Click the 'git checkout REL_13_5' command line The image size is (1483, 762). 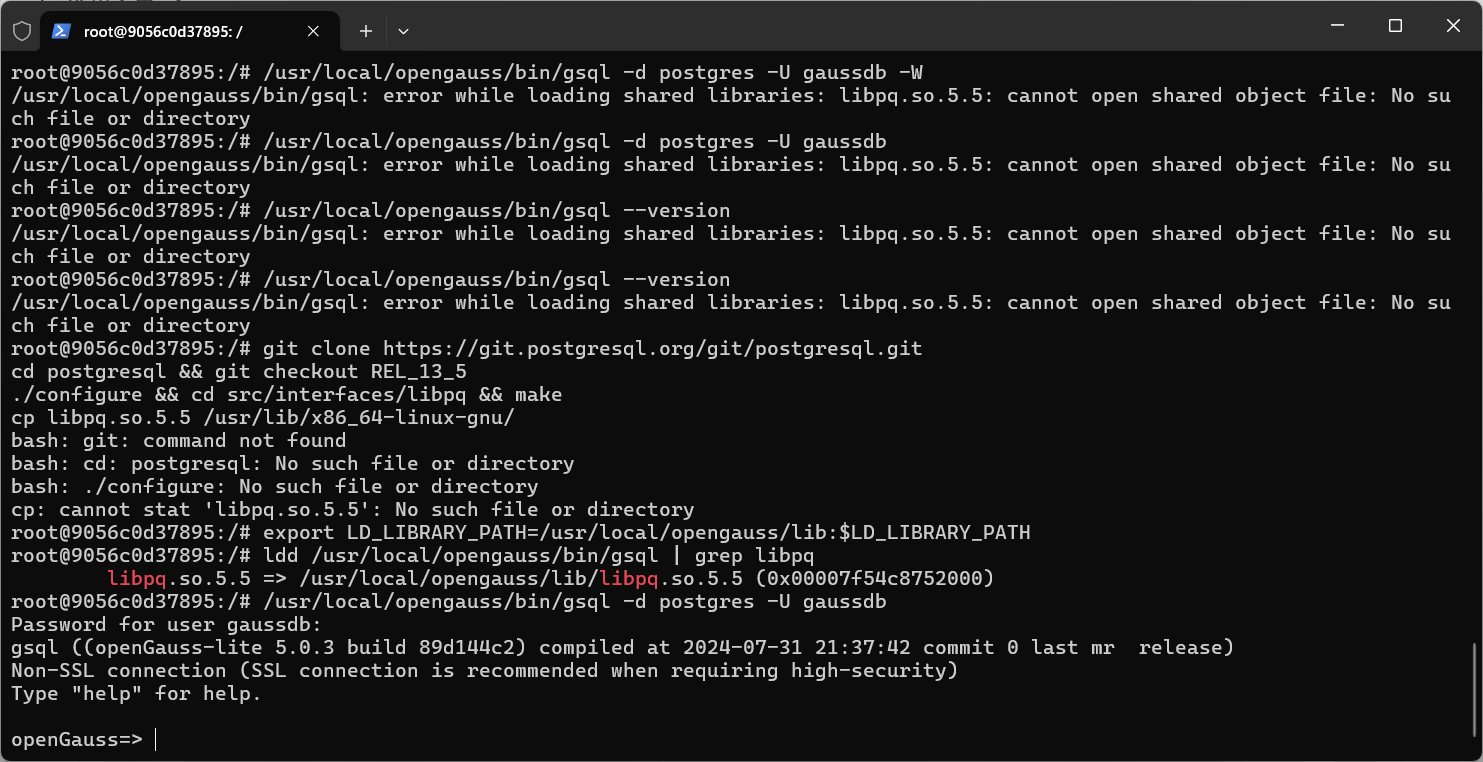coord(239,371)
